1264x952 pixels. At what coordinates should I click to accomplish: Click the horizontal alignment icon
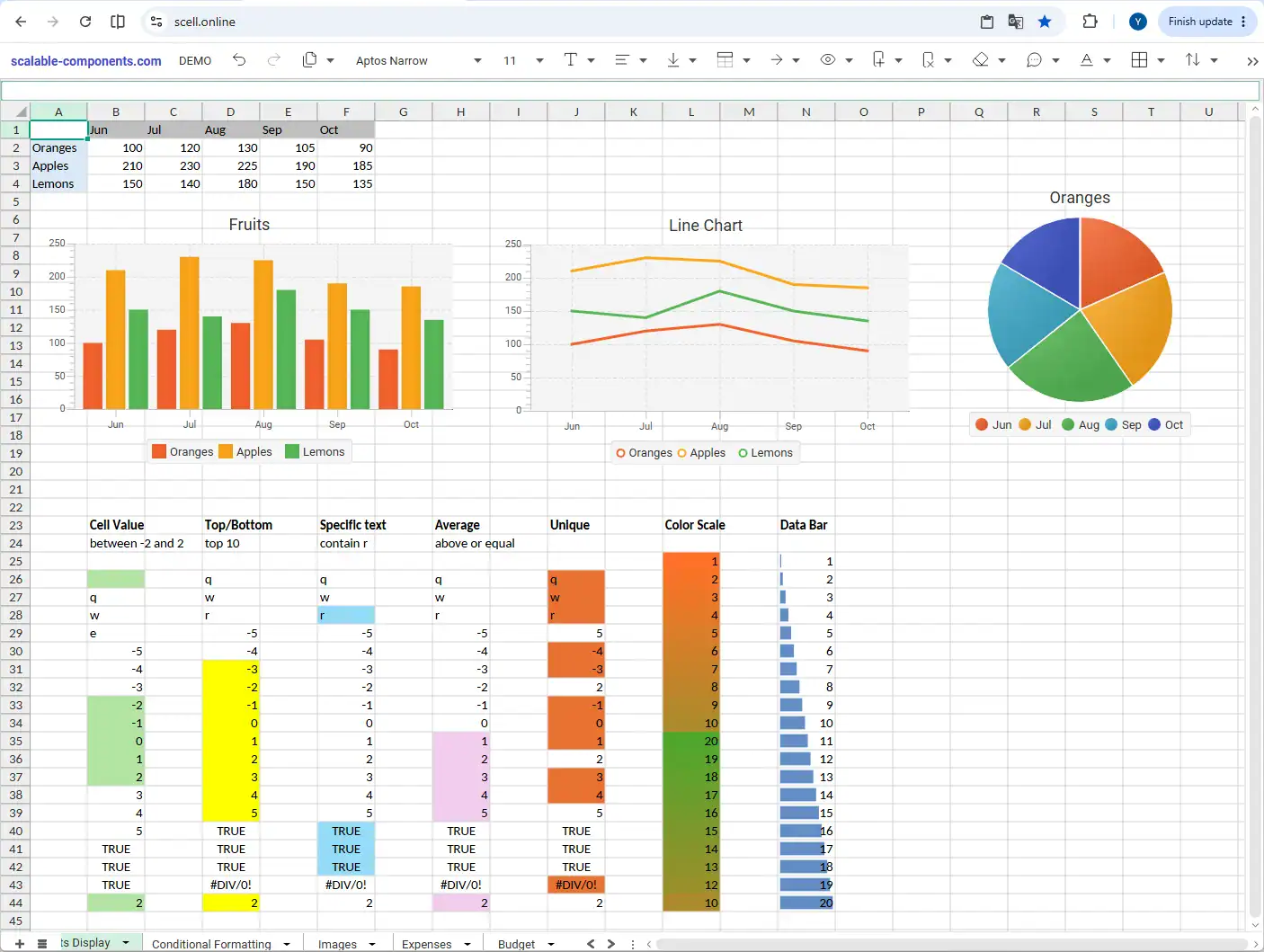click(x=621, y=60)
